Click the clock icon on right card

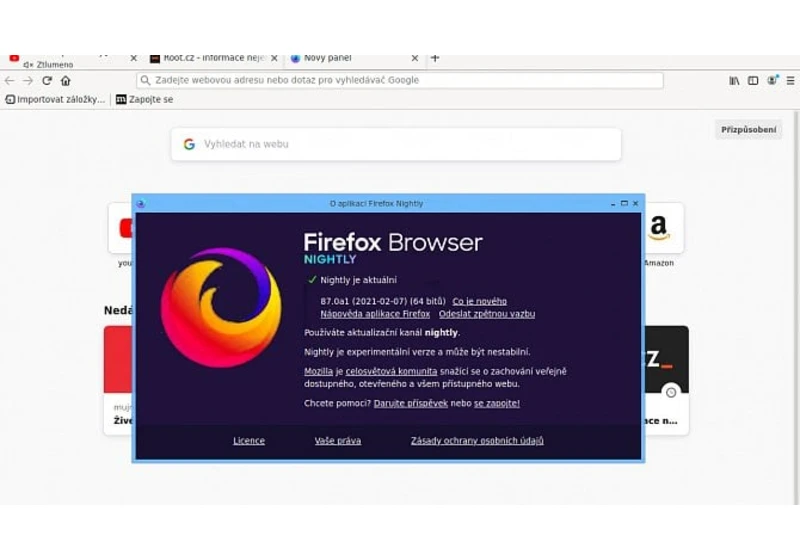tap(671, 392)
